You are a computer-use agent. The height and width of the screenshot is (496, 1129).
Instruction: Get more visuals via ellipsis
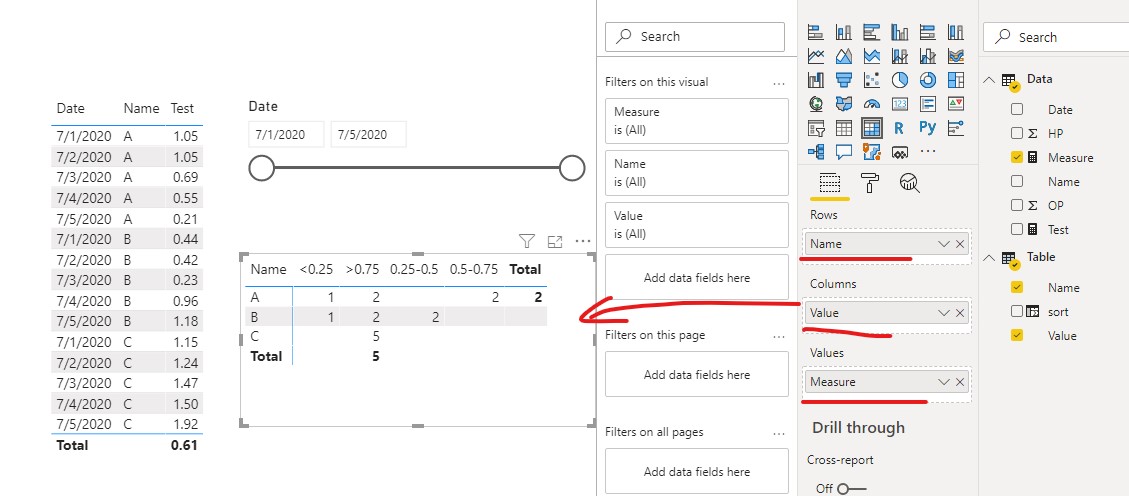click(x=927, y=152)
